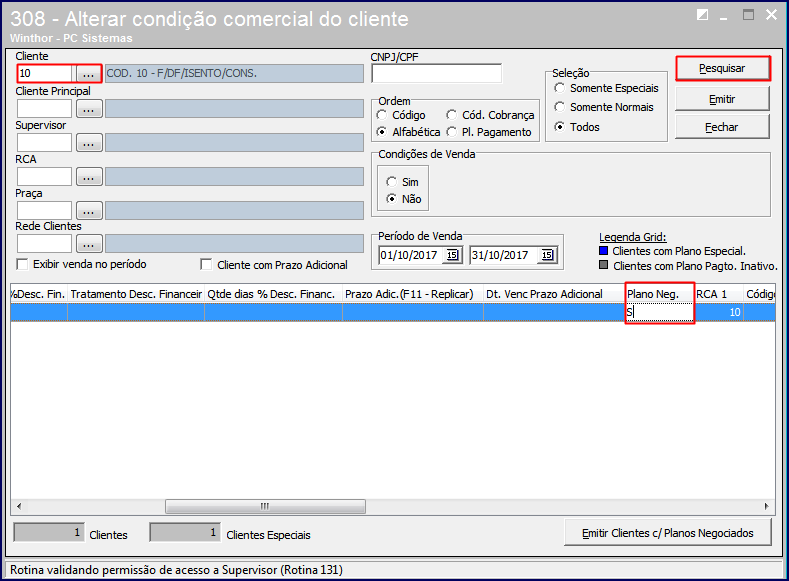Click Emitir Clientes c/ Planos Negociados
The width and height of the screenshot is (789, 581).
668,533
